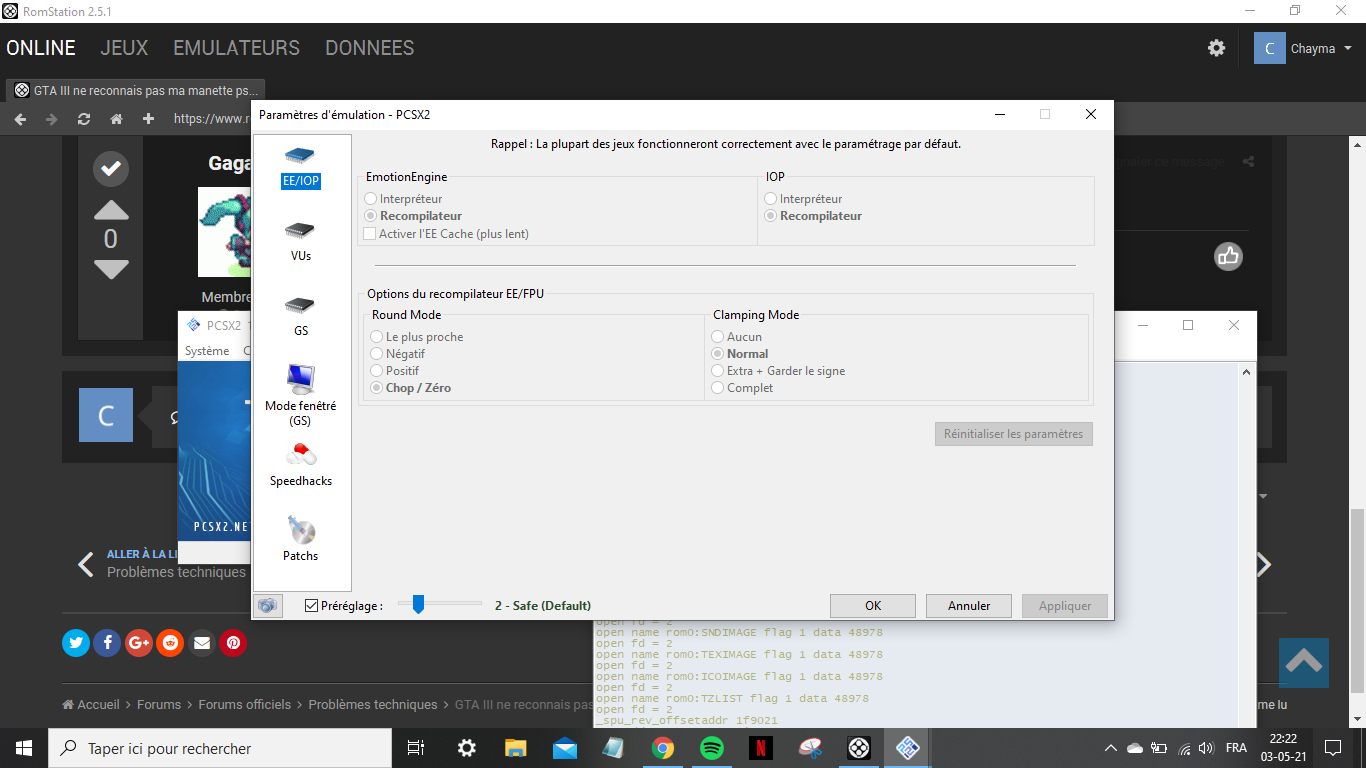The image size is (1366, 768).
Task: Downvote the post with the down arrow
Action: click(111, 270)
